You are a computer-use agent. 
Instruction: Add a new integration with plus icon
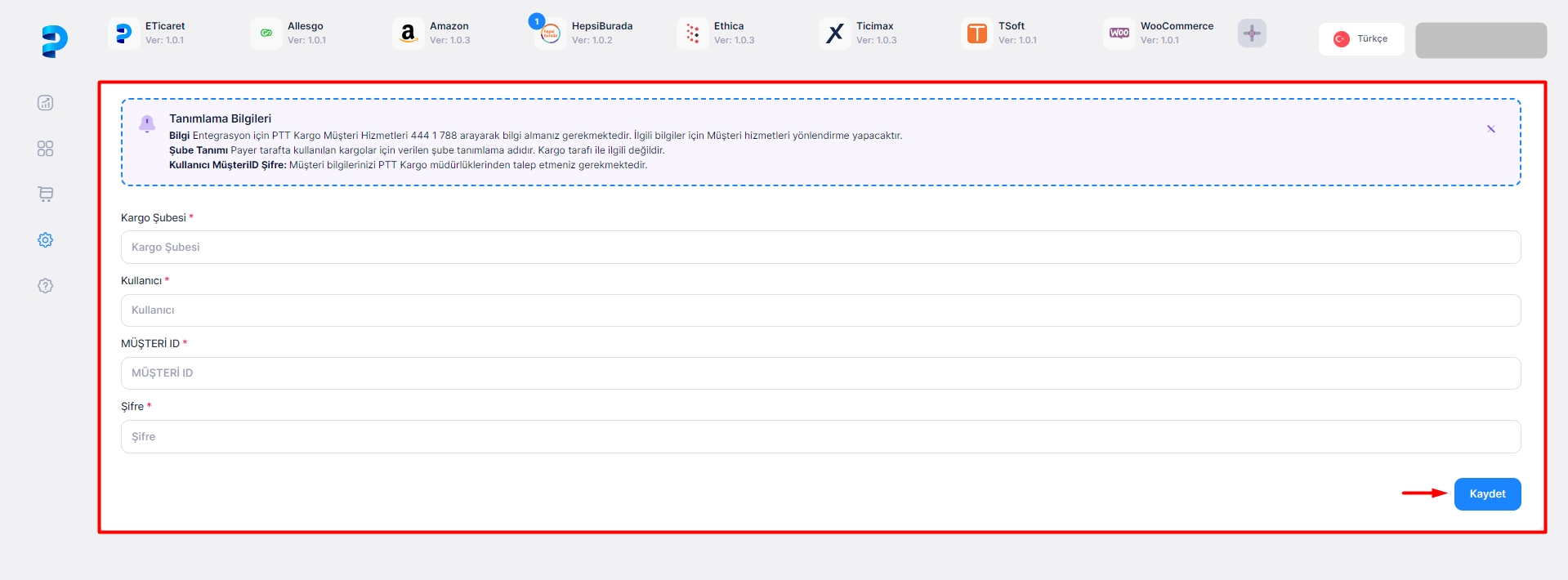pos(1251,33)
